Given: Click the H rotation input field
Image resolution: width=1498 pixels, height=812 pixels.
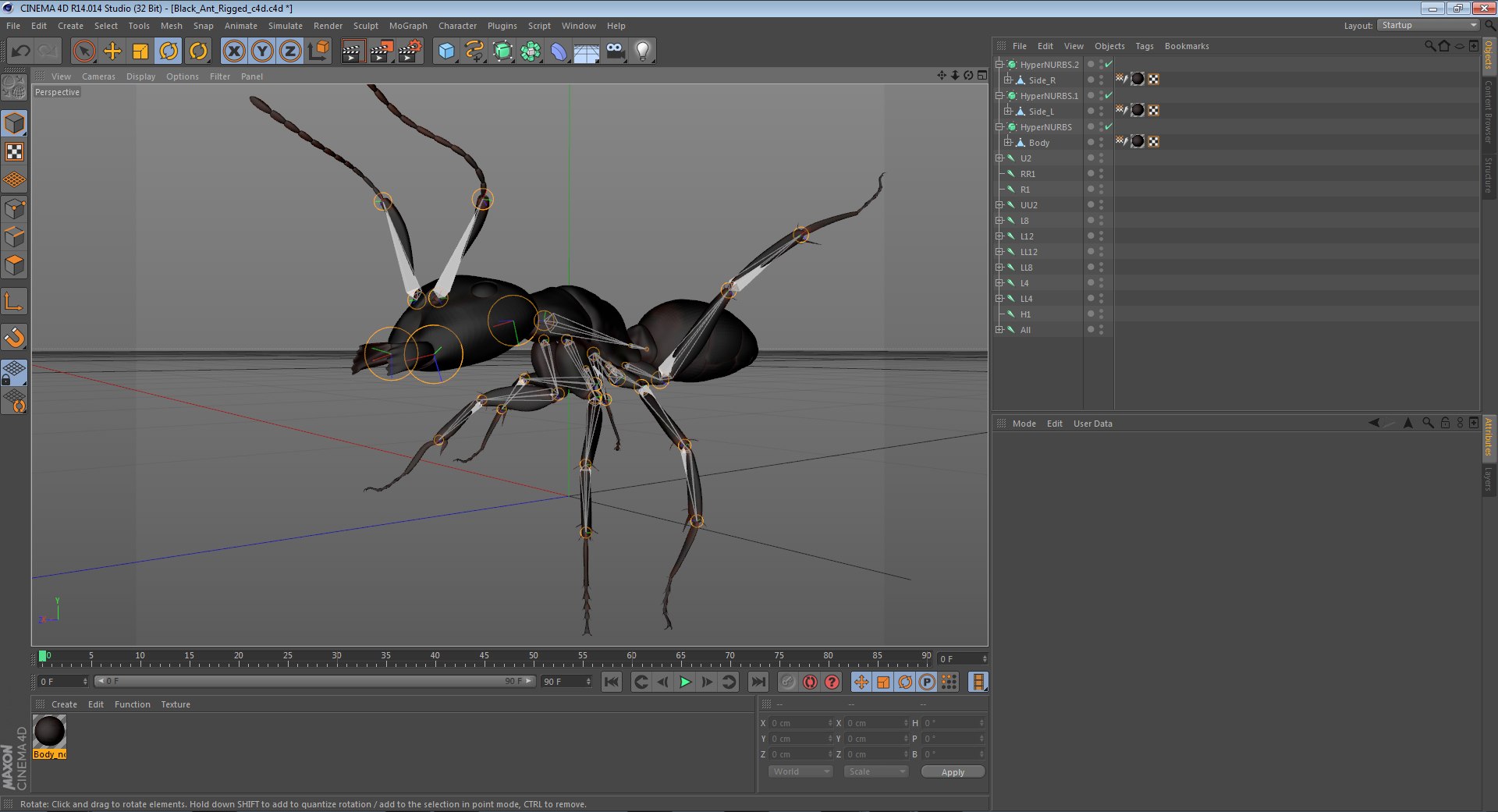Looking at the screenshot, I should tap(953, 723).
